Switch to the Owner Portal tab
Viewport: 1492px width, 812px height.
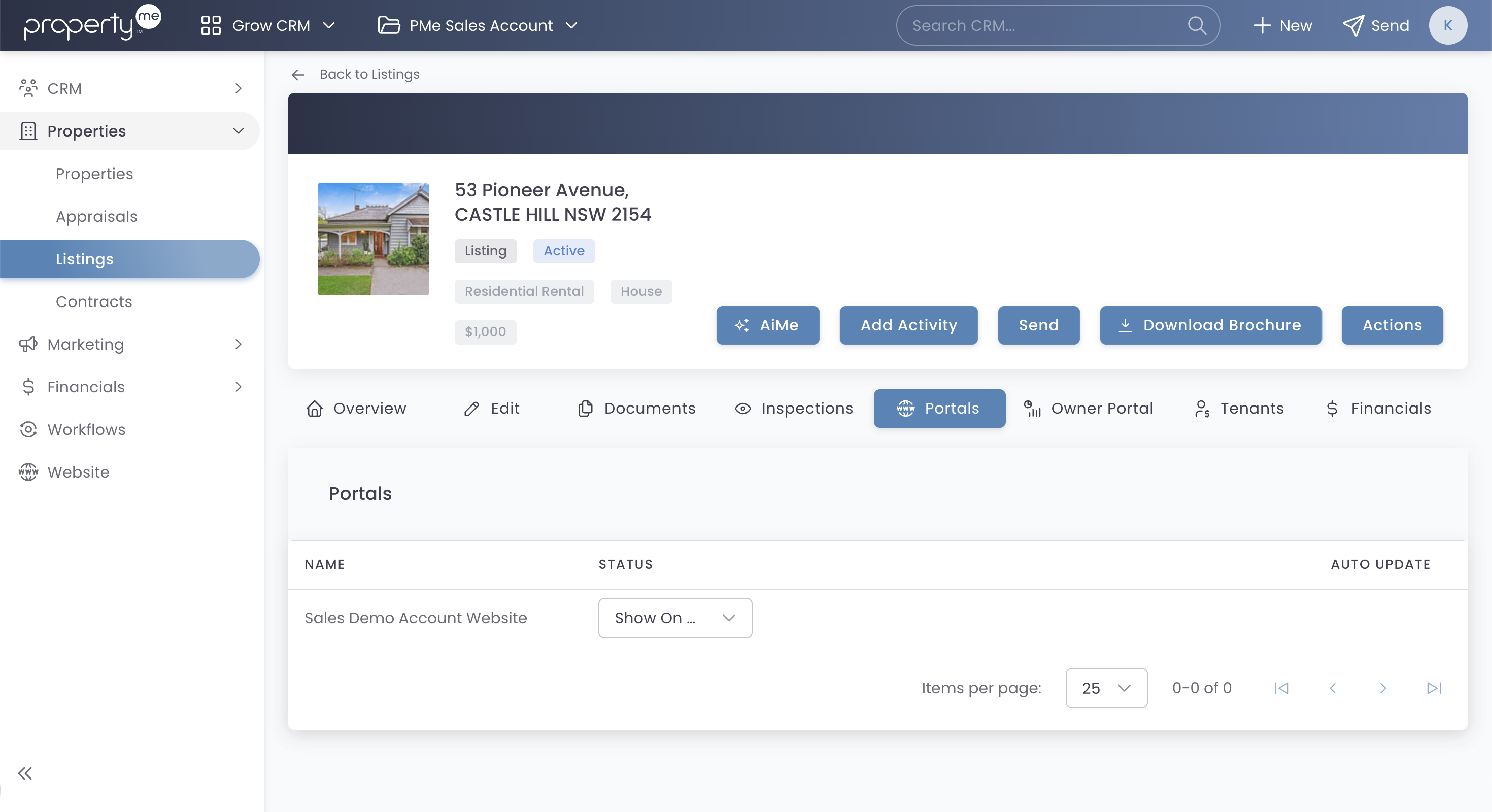point(1089,409)
